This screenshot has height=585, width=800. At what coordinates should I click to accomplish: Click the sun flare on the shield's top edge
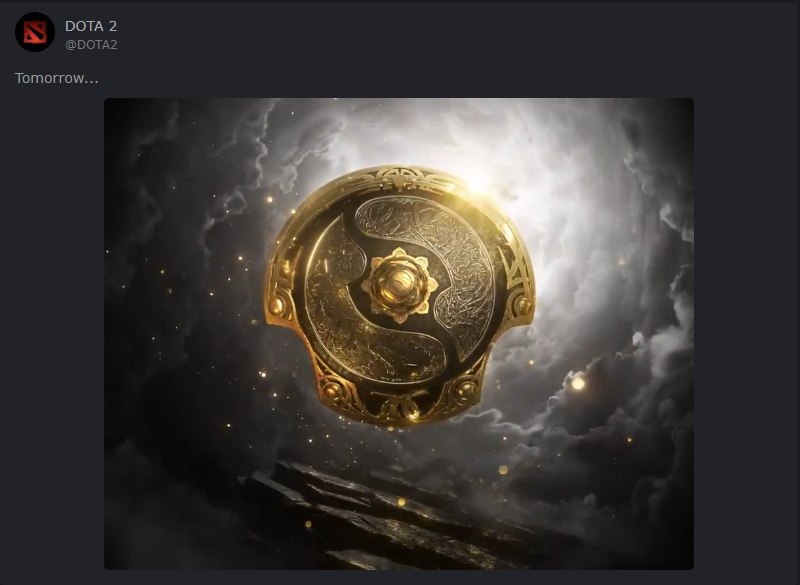point(479,183)
